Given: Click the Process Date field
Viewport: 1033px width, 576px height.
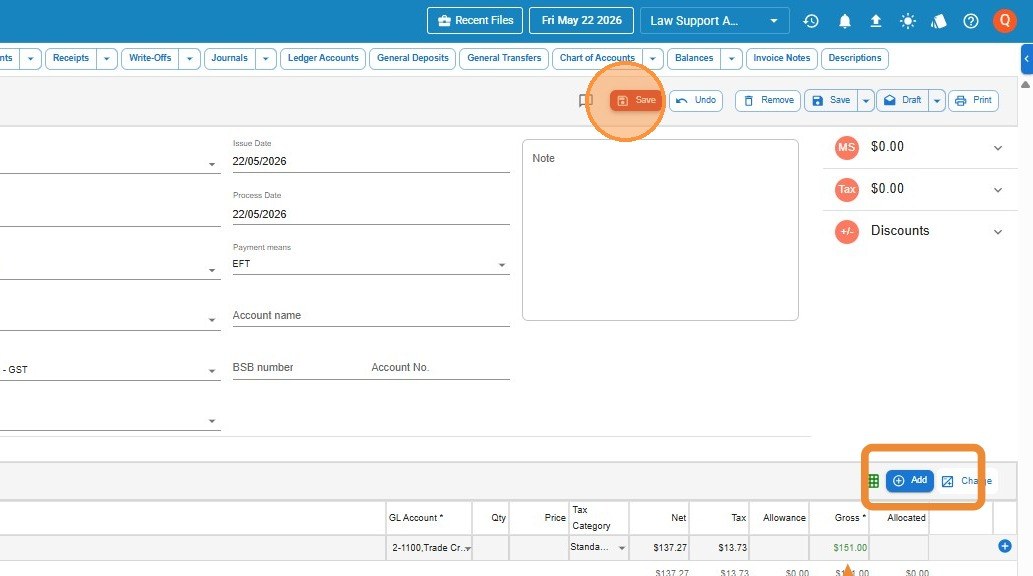Looking at the screenshot, I should 371,214.
